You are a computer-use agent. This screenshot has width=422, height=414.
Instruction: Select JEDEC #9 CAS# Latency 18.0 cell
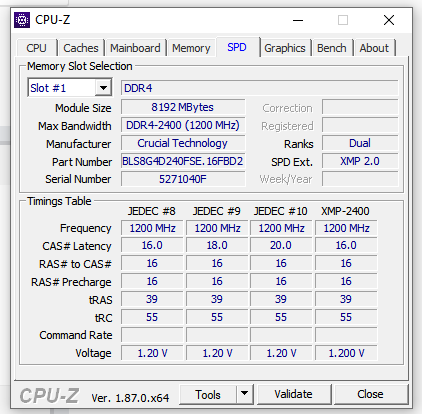[x=217, y=246]
